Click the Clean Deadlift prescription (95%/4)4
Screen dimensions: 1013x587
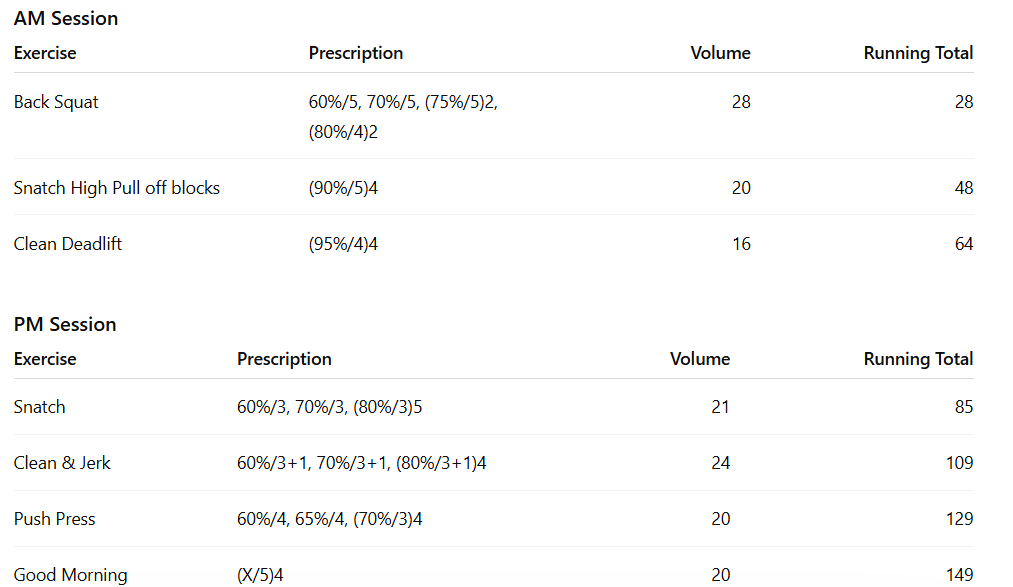(343, 244)
